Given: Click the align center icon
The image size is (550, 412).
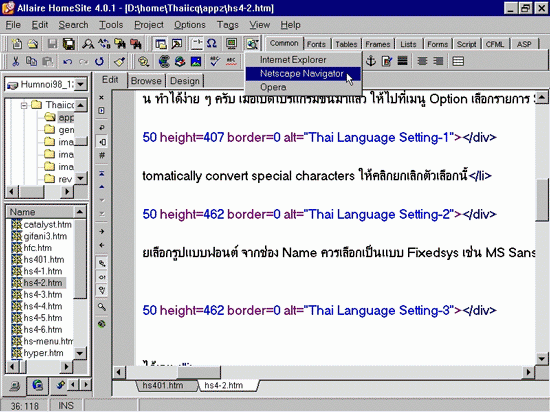Looking at the screenshot, I should pyautogui.click(x=422, y=61).
